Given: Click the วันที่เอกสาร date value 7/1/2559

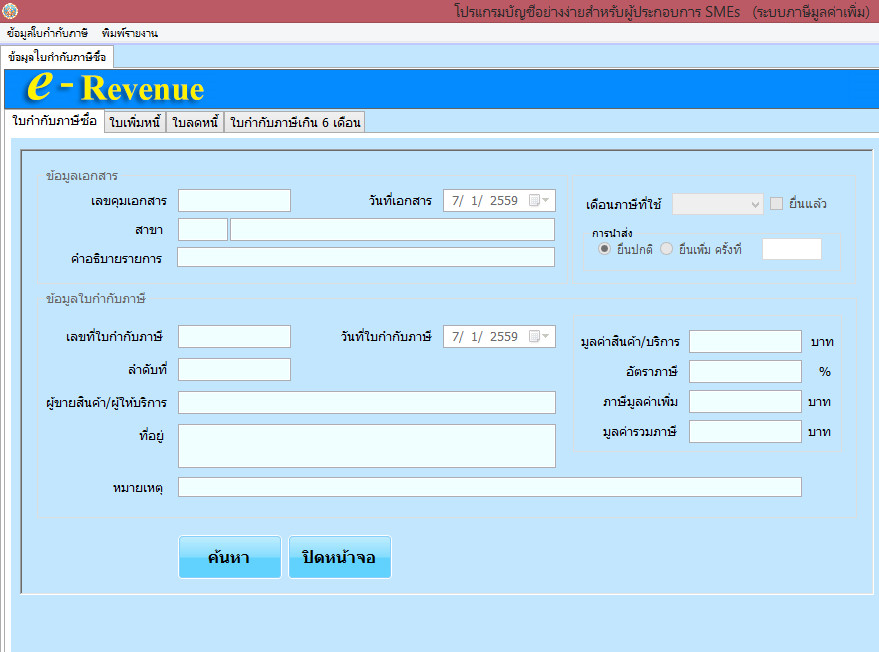Looking at the screenshot, I should (x=485, y=201).
